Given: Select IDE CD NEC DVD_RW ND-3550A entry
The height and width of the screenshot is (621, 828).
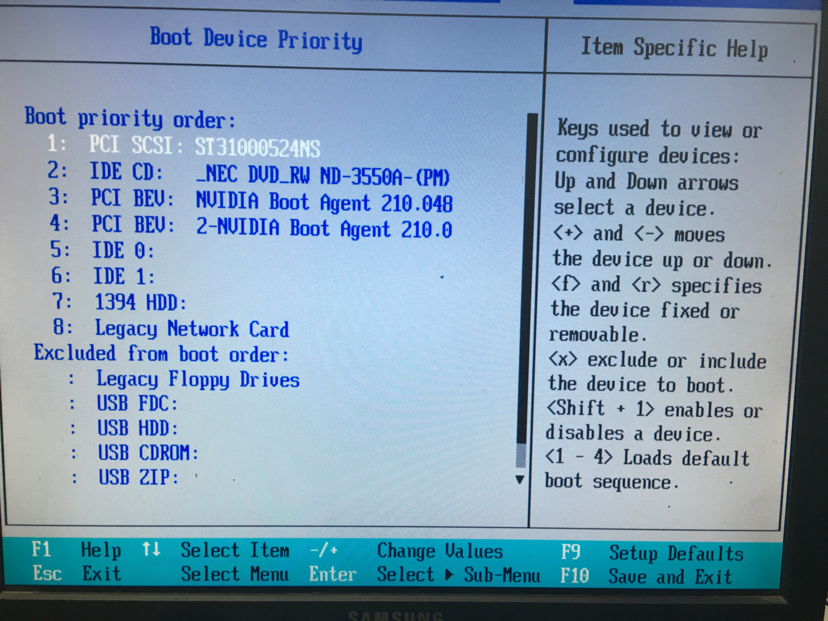Looking at the screenshot, I should [248, 174].
